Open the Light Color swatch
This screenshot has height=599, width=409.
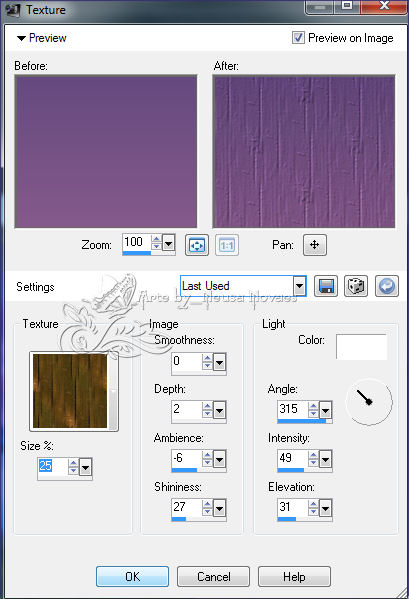click(362, 347)
